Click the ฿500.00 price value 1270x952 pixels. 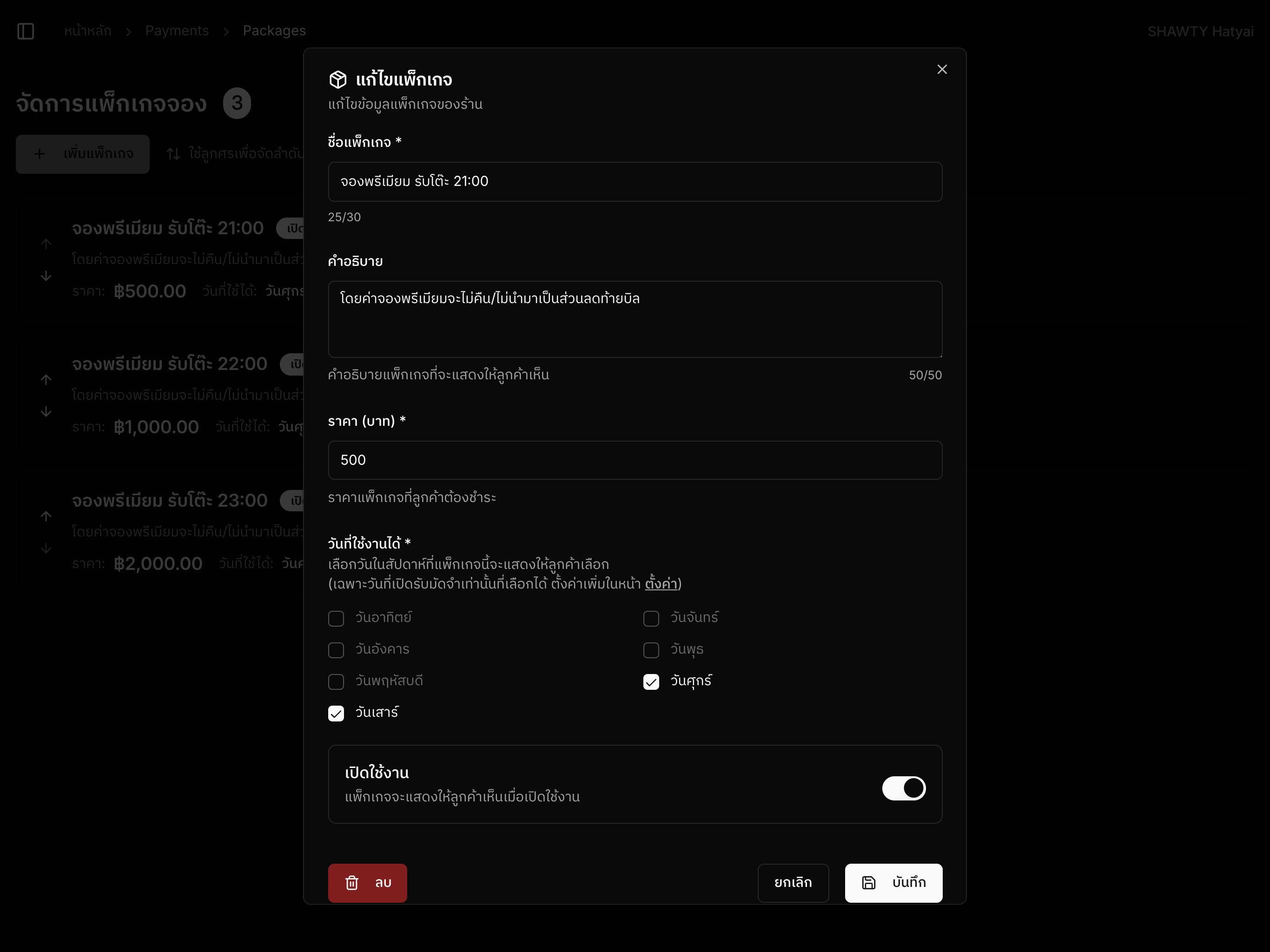[x=150, y=291]
